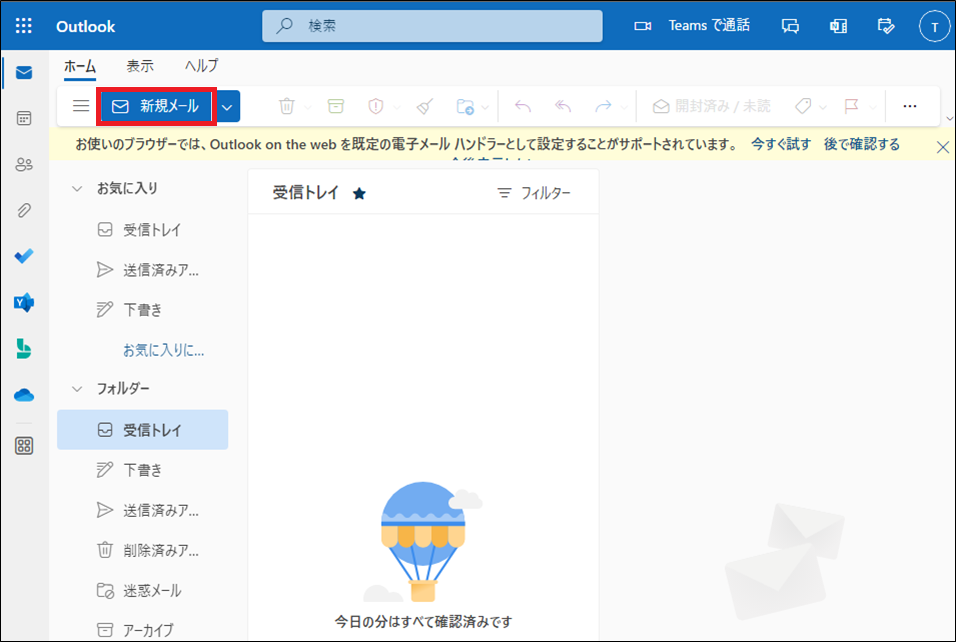
Task: Show more apps in left rail
Action: coord(24,446)
